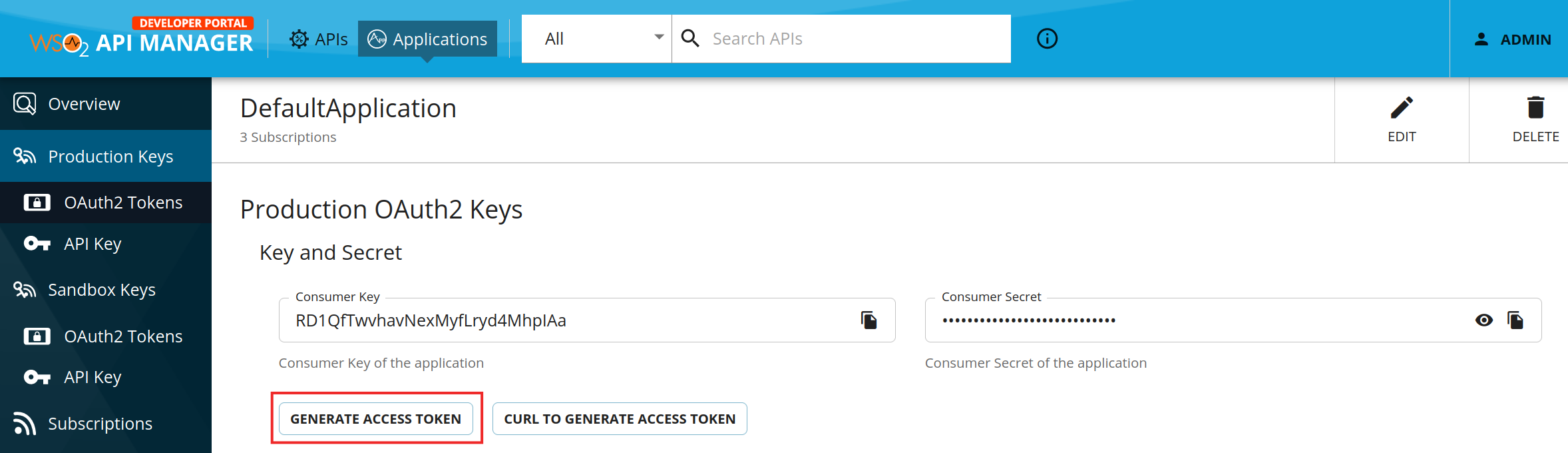Click the search magnifier icon
This screenshot has width=1568, height=453.
tap(690, 39)
